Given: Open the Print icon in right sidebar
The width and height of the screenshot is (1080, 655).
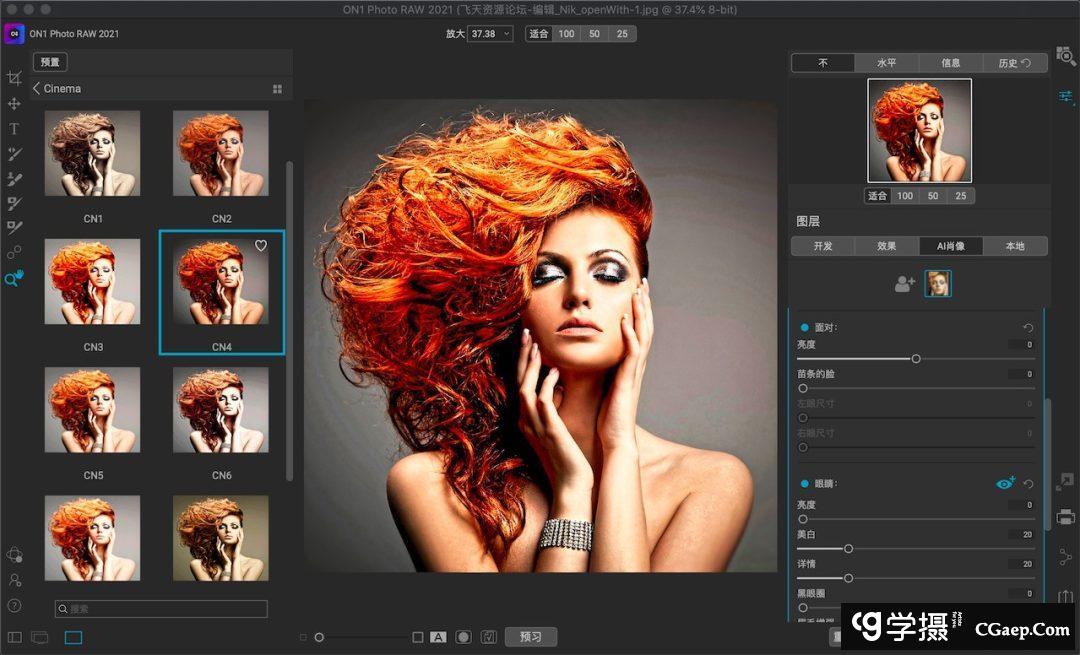Looking at the screenshot, I should pyautogui.click(x=1066, y=517).
